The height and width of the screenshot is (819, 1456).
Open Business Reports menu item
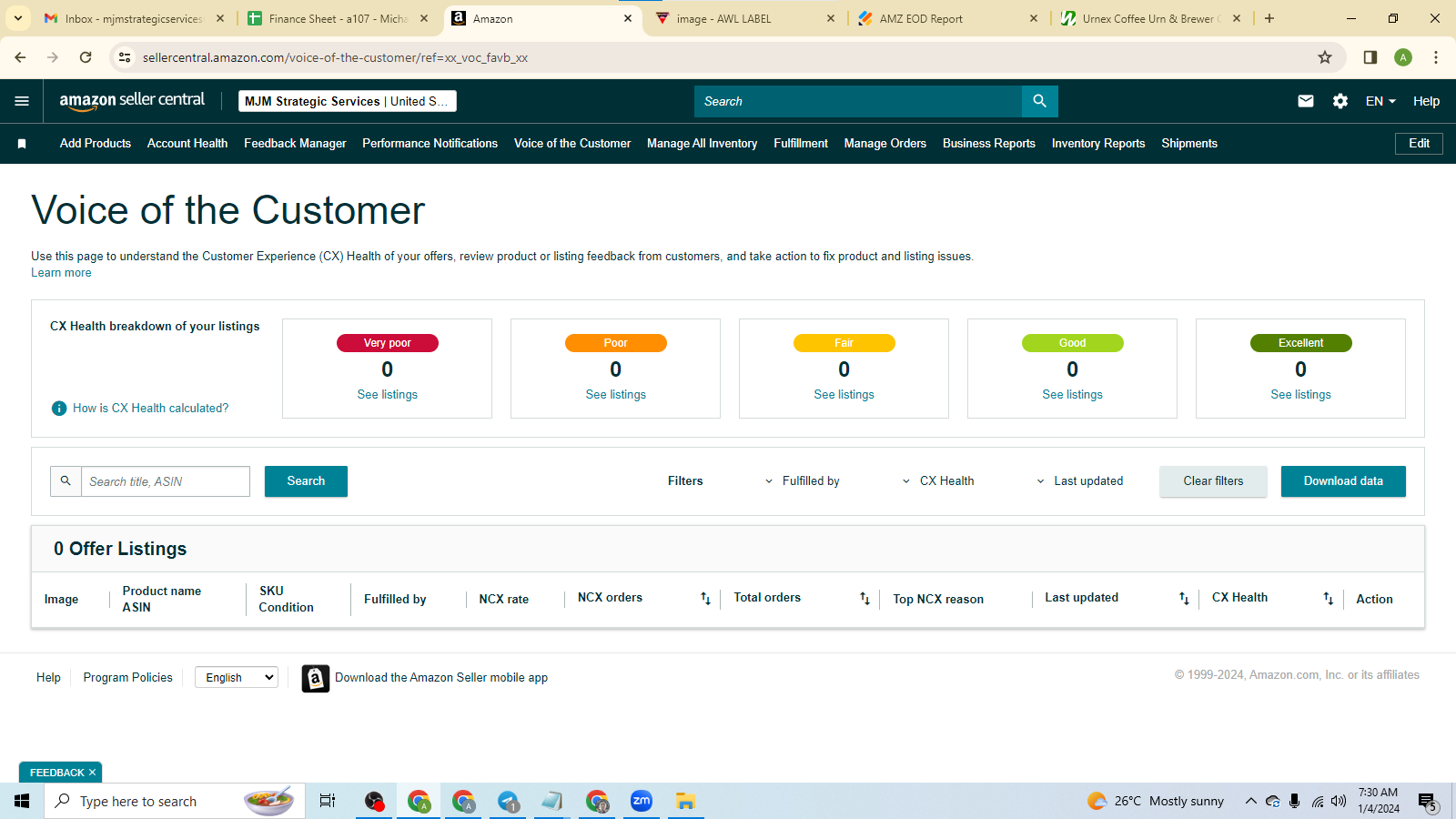(x=989, y=144)
